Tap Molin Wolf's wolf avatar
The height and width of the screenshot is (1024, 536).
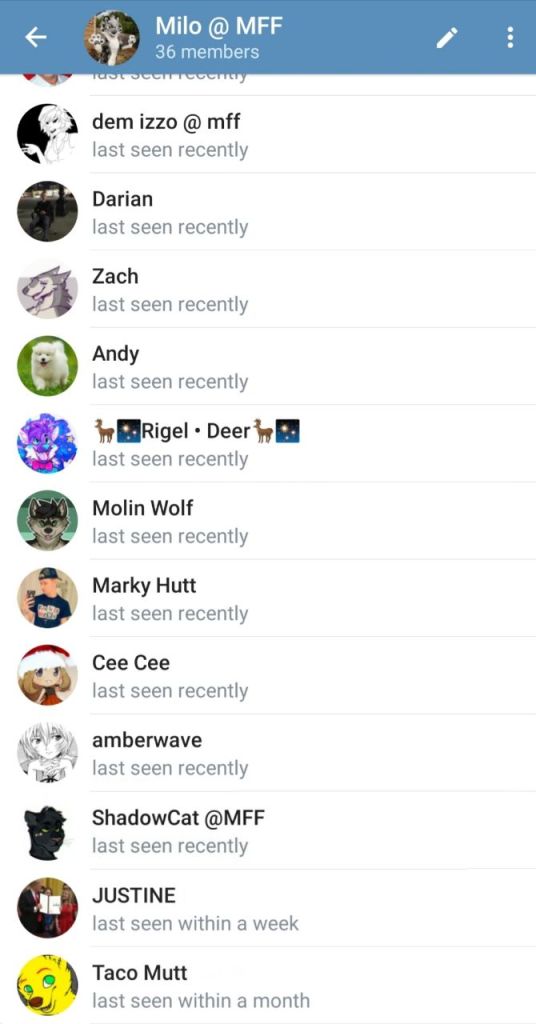[x=47, y=520]
